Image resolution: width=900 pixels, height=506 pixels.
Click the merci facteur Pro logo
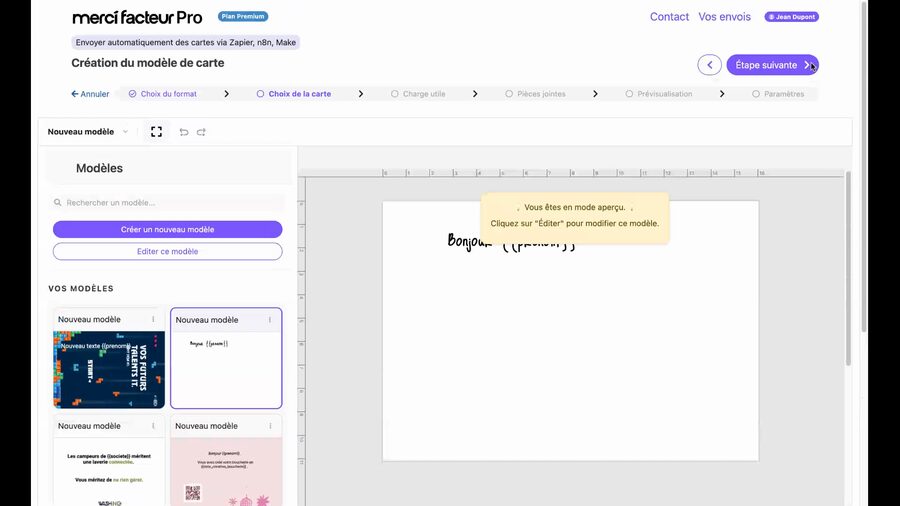137,18
